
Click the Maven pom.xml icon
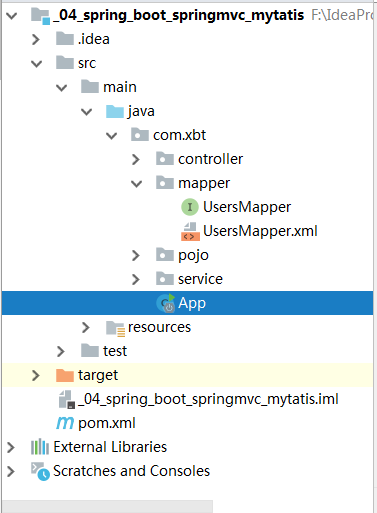[x=65, y=423]
